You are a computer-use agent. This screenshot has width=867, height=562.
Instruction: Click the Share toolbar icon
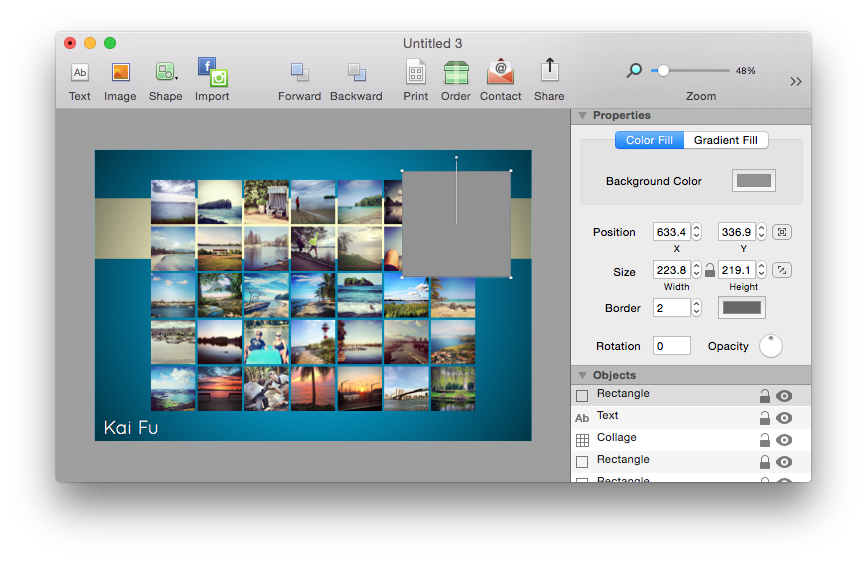click(549, 71)
